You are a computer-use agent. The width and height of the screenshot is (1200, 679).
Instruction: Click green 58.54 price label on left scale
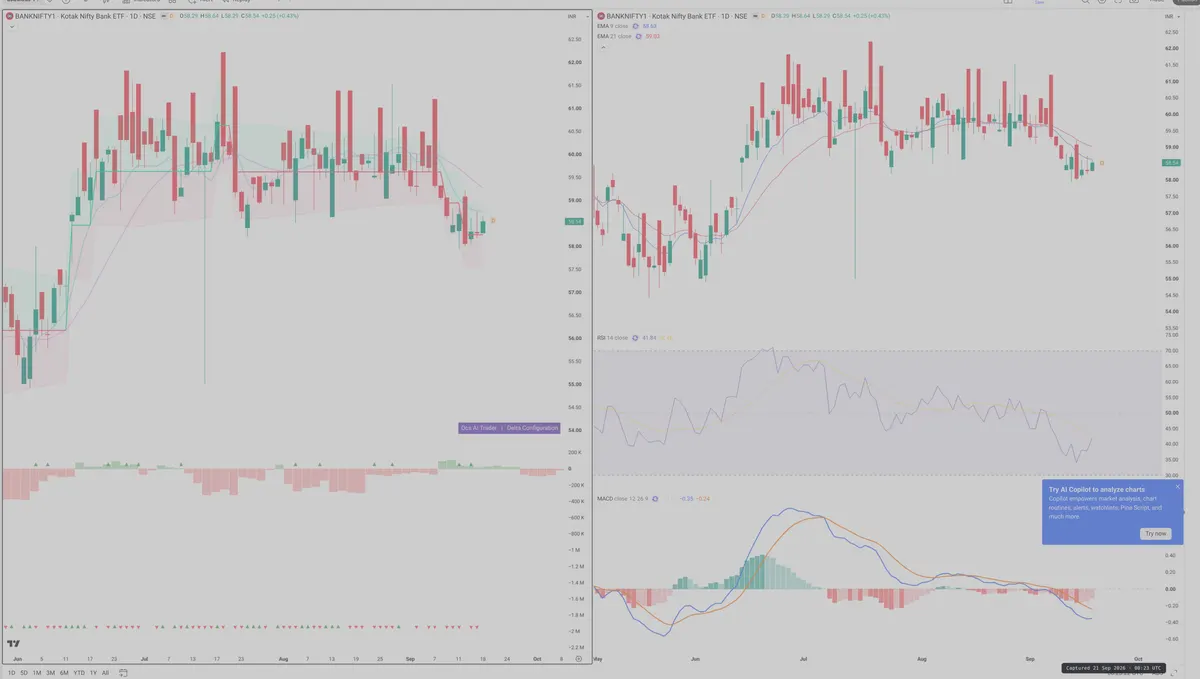(x=574, y=222)
